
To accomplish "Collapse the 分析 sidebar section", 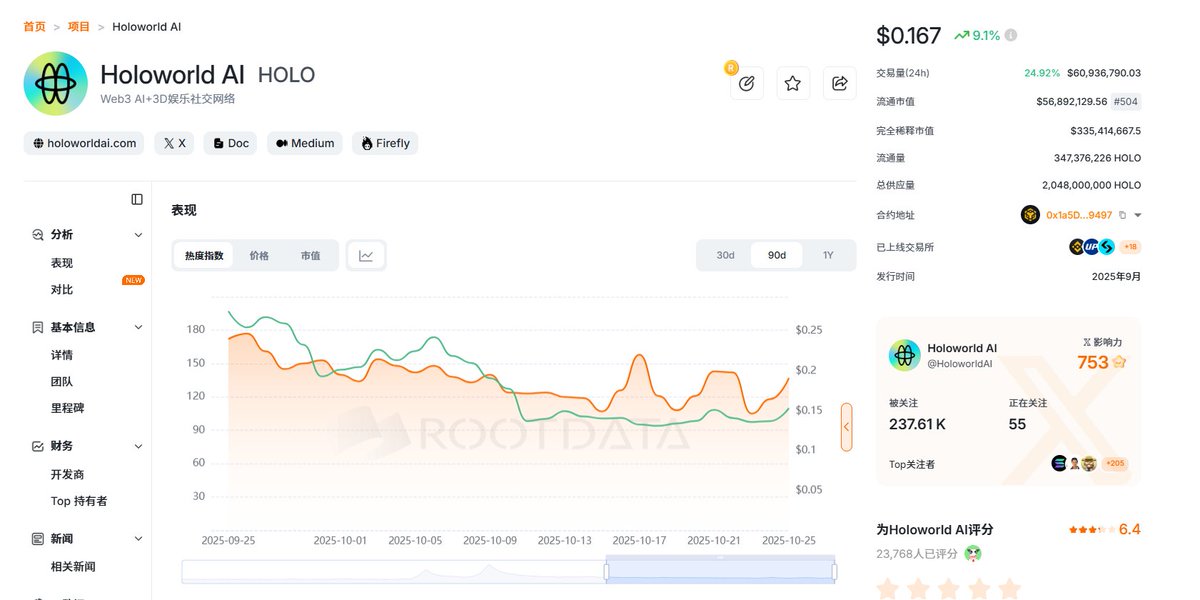I will [x=138, y=235].
